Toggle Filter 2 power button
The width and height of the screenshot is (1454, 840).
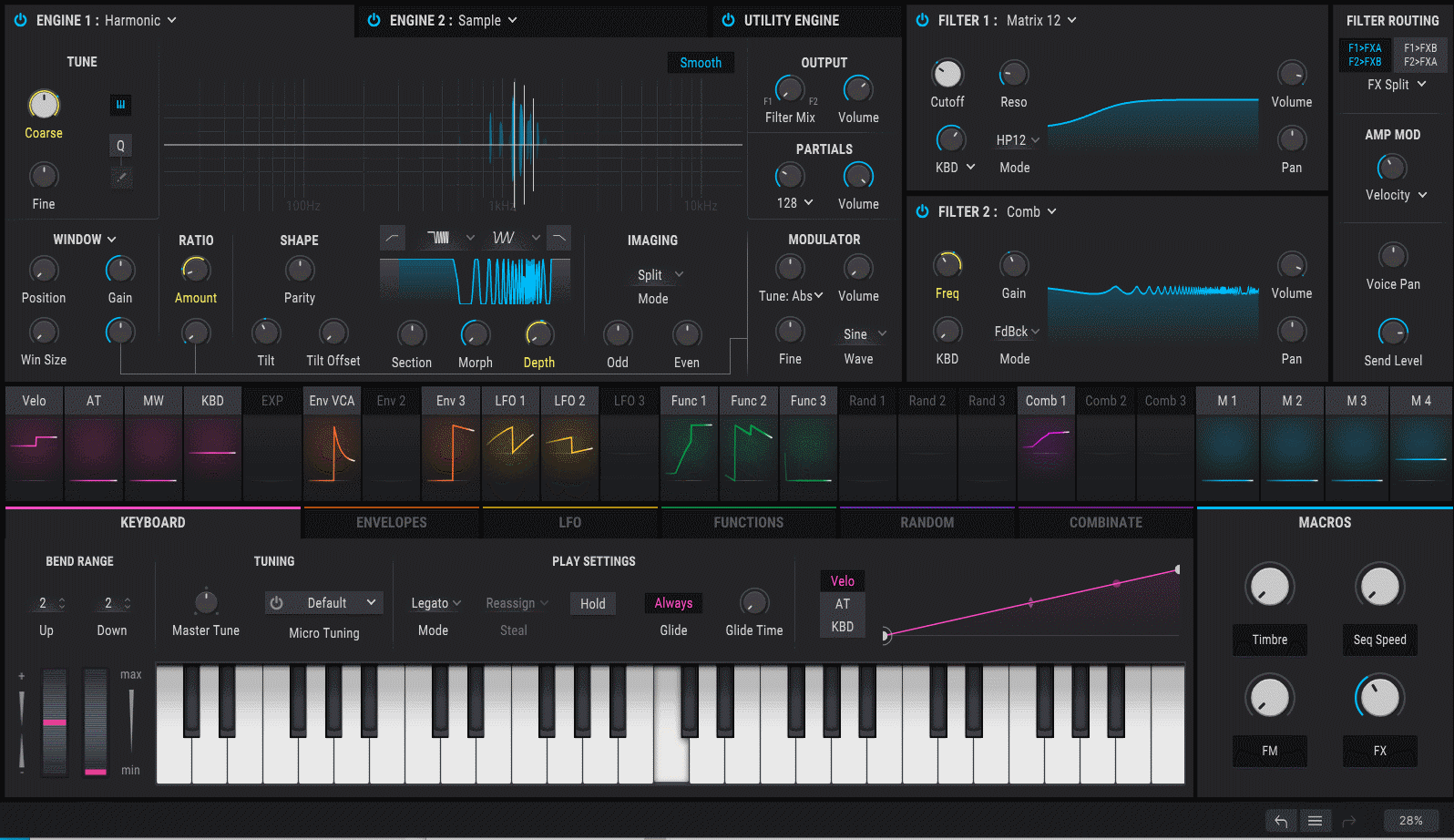pos(922,211)
